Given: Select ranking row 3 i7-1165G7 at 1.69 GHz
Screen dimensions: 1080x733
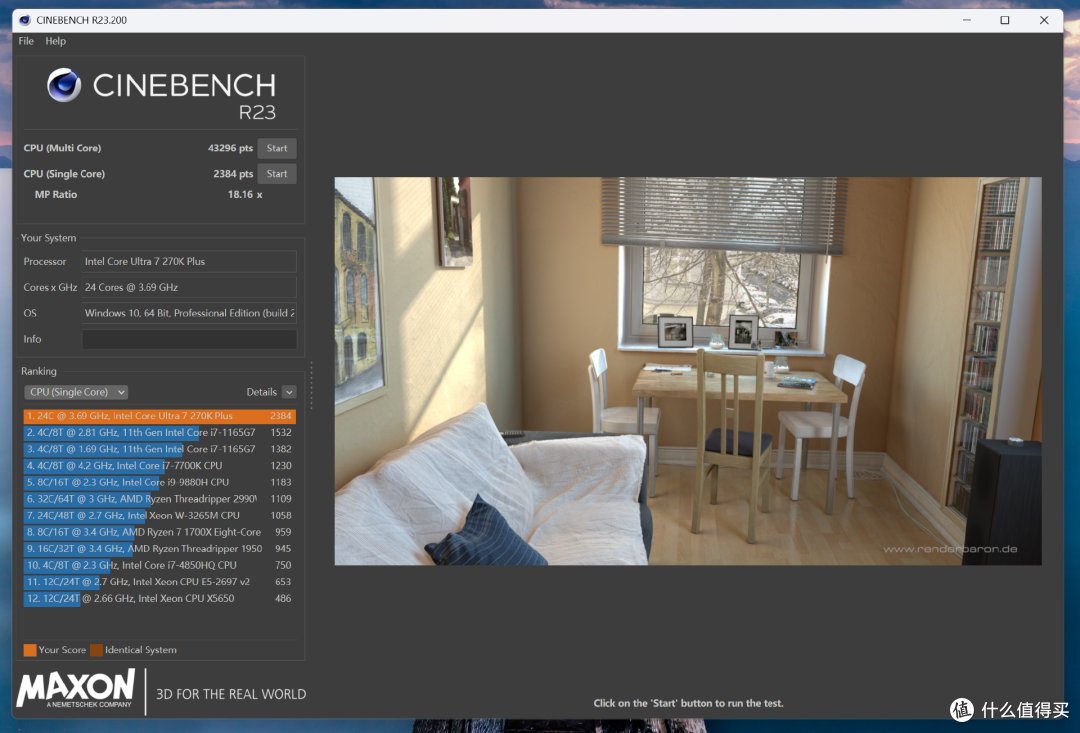Looking at the screenshot, I should [x=160, y=449].
